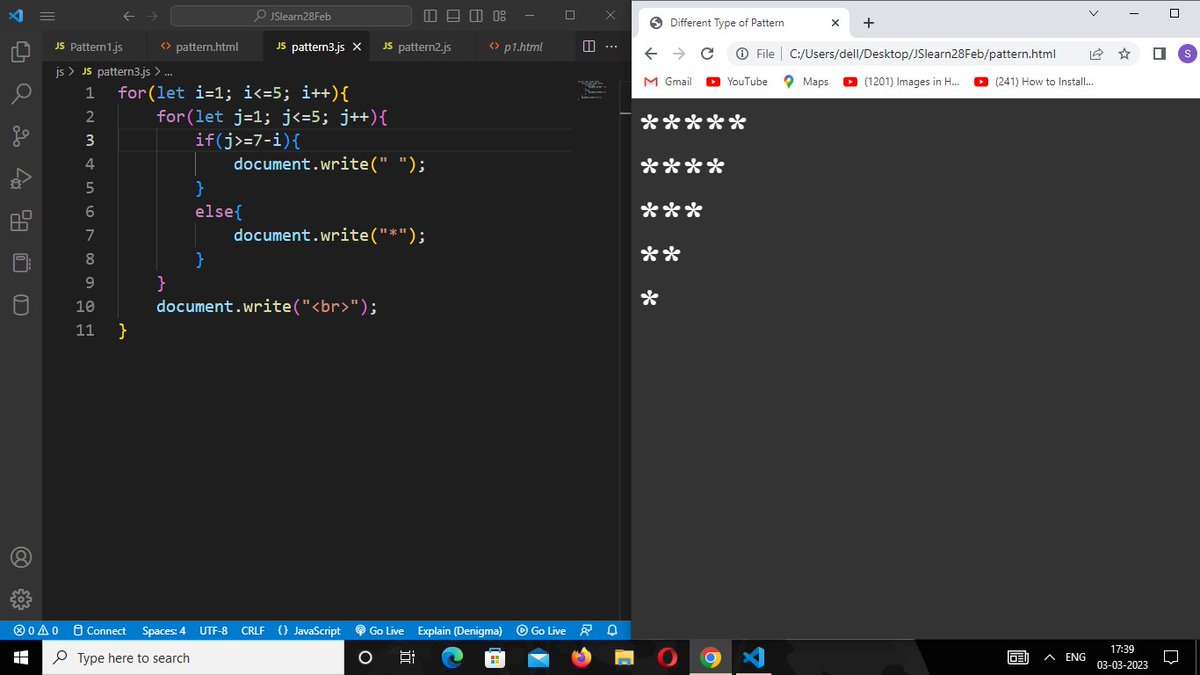Viewport: 1200px width, 675px height.
Task: Open the How to Install... bookmark
Action: pos(1034,81)
